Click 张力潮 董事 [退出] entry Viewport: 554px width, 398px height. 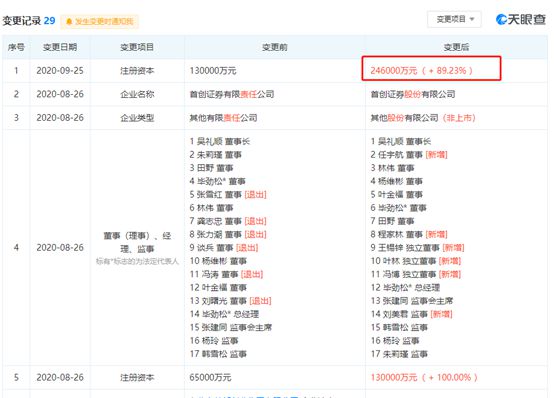pos(228,234)
